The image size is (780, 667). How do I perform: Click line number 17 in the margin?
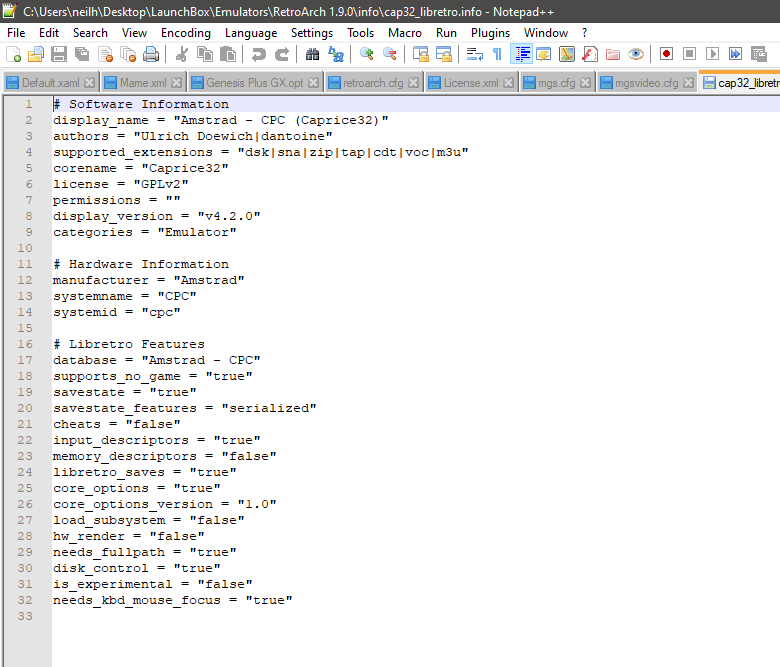coord(25,360)
